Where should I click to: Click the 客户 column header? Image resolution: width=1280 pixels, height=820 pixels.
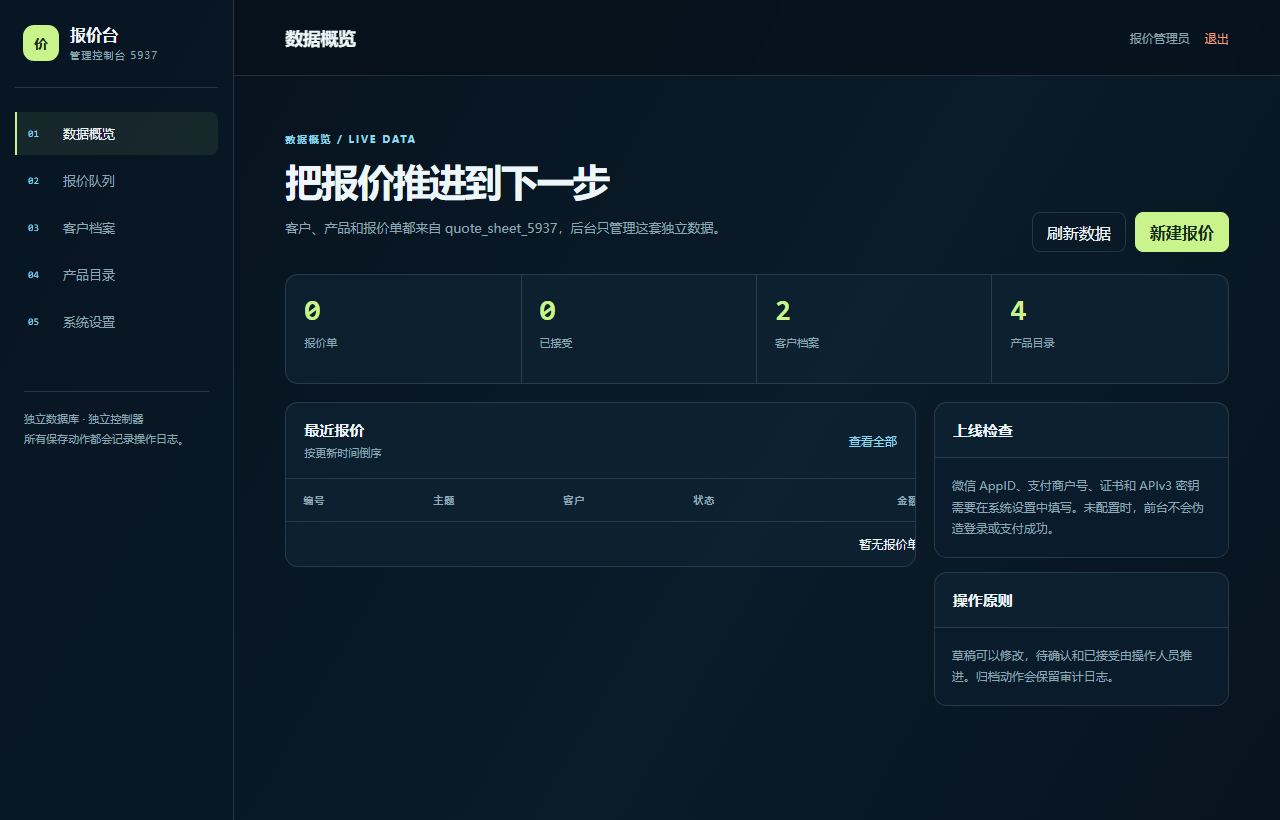tap(574, 500)
